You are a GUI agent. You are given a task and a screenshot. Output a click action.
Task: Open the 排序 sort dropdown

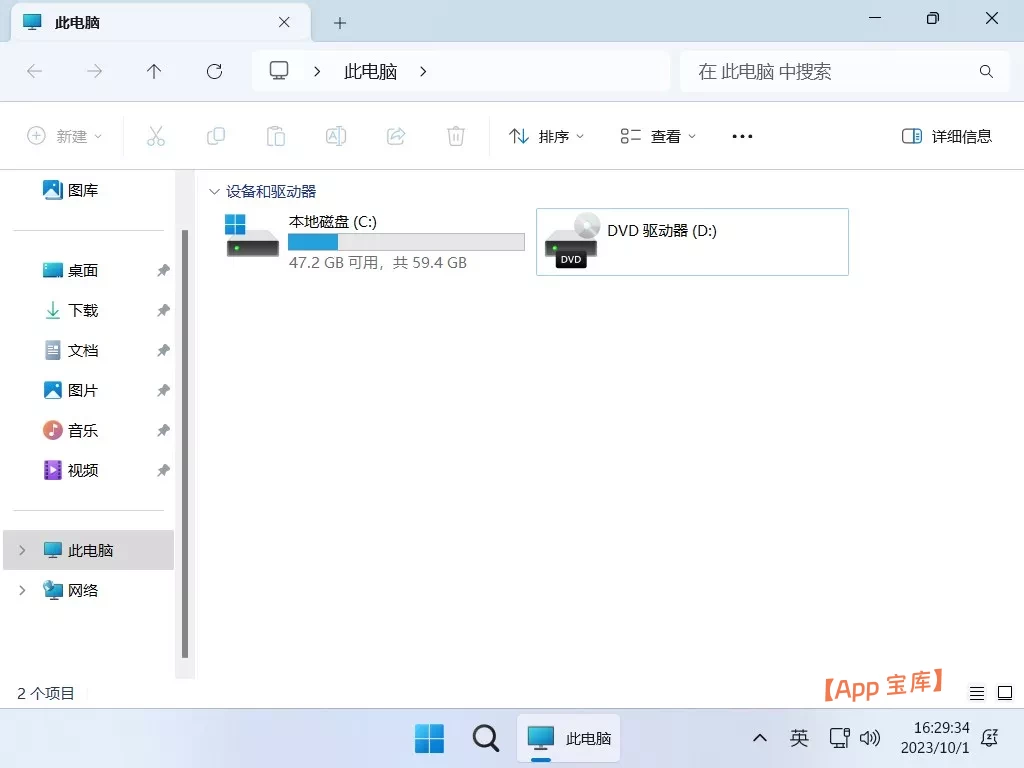click(x=546, y=136)
